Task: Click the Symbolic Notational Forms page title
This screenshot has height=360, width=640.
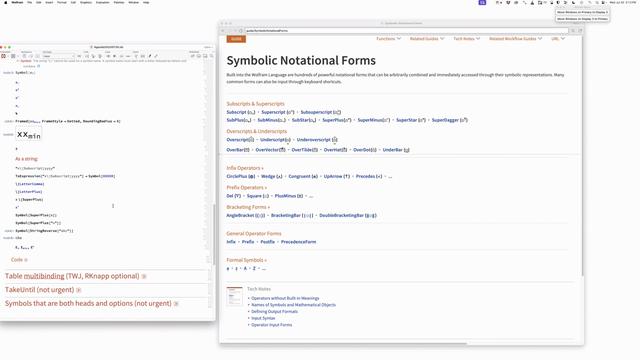Action: click(x=301, y=60)
